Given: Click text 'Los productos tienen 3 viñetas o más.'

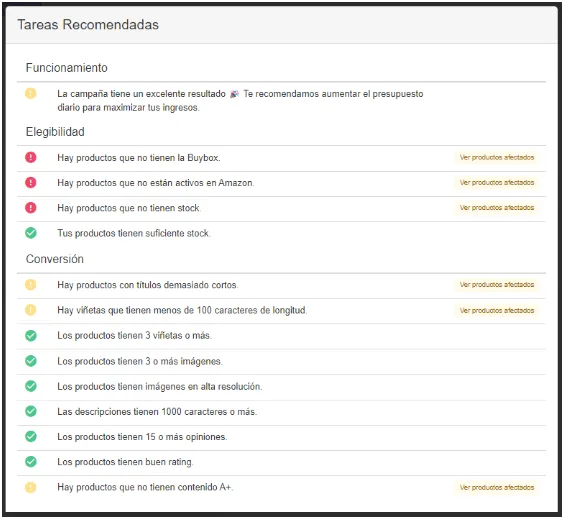Looking at the screenshot, I should point(134,336).
